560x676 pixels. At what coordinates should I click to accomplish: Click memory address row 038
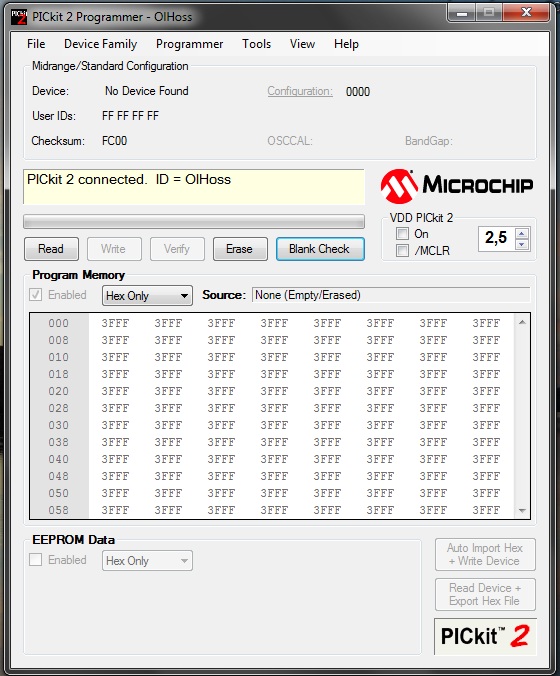[59, 442]
